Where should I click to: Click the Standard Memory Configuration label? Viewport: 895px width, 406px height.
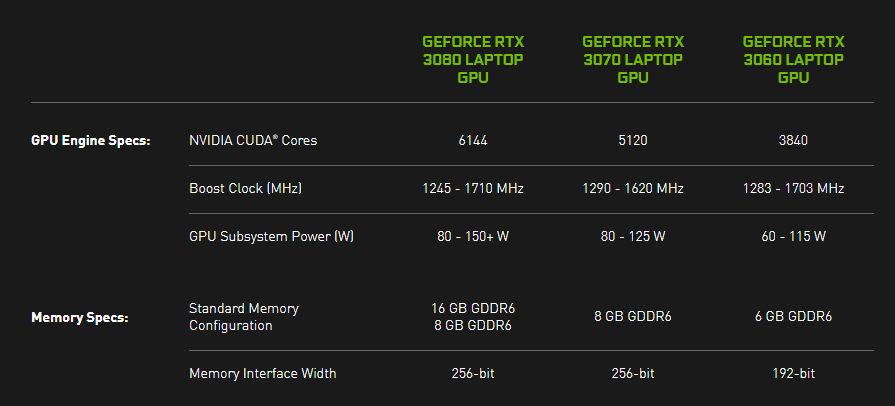point(244,317)
